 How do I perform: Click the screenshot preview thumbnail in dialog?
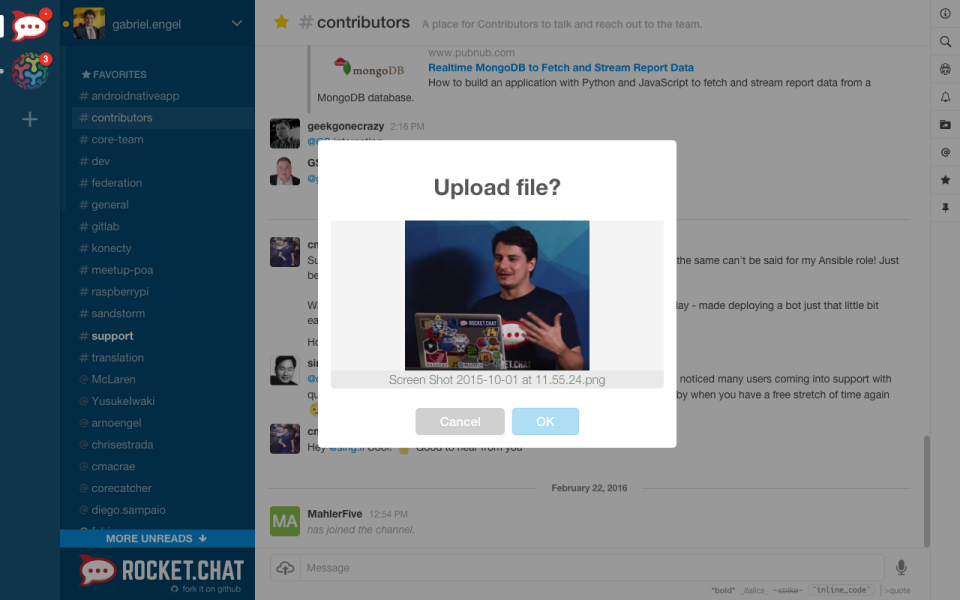click(x=497, y=295)
